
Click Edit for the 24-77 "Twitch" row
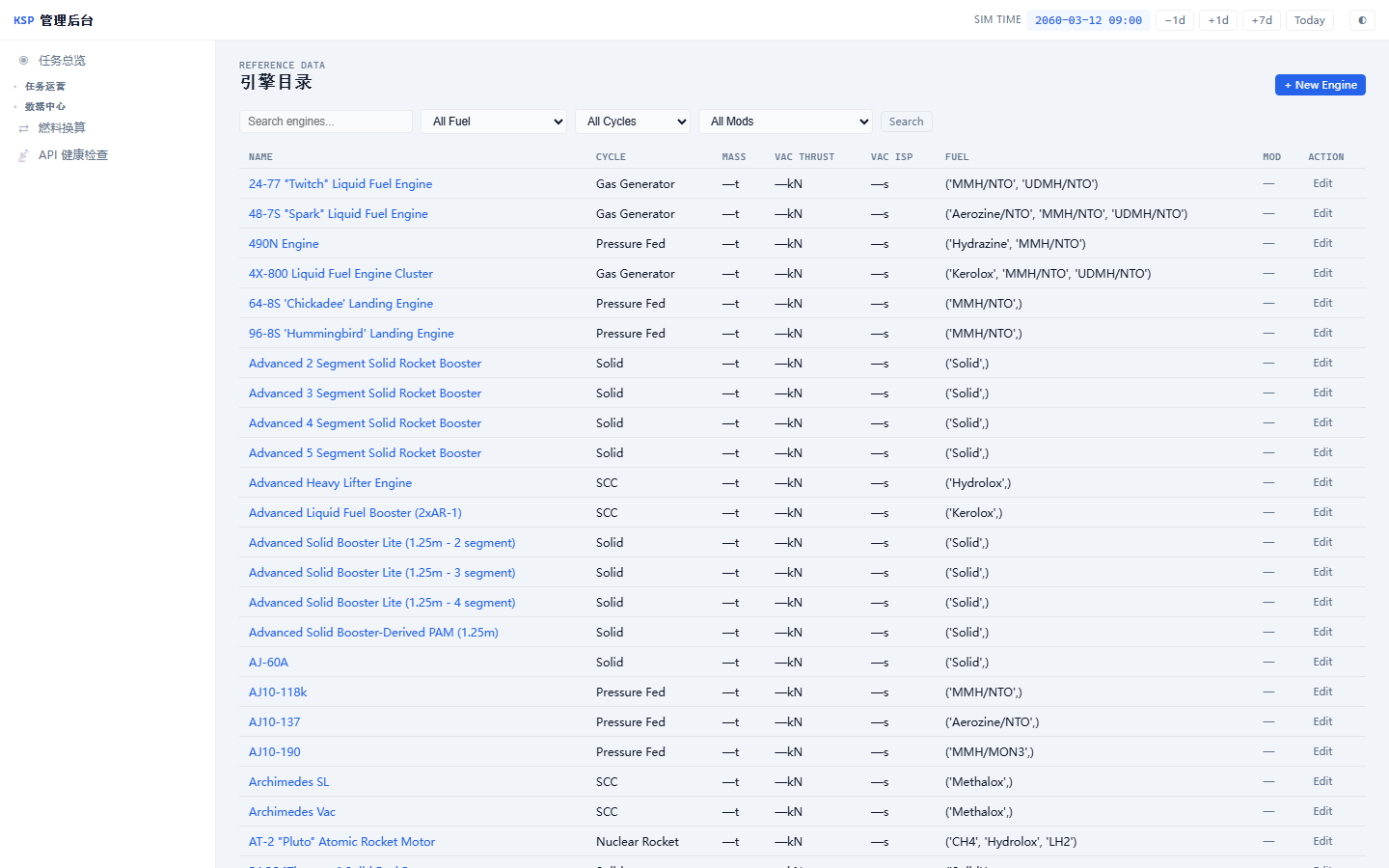[1322, 183]
